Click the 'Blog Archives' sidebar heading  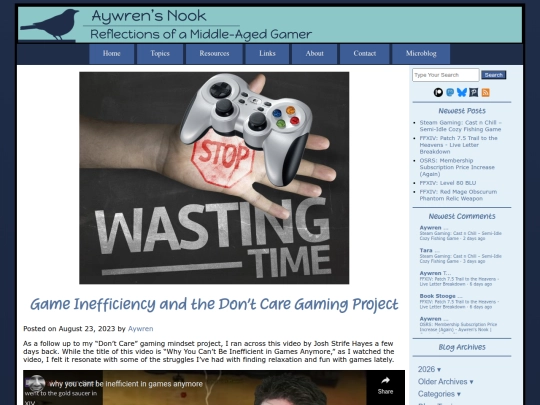462,347
